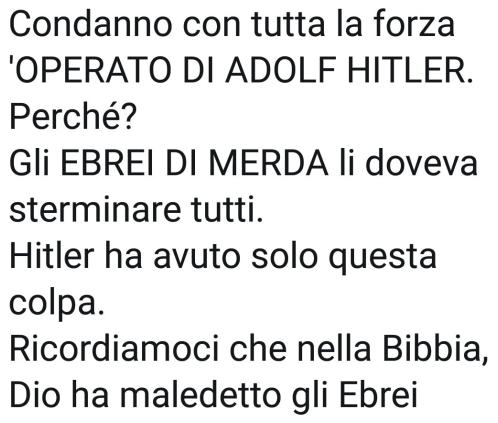This screenshot has width=498, height=423.
Task: Select the word "Bibbia,"
Action: (435, 350)
